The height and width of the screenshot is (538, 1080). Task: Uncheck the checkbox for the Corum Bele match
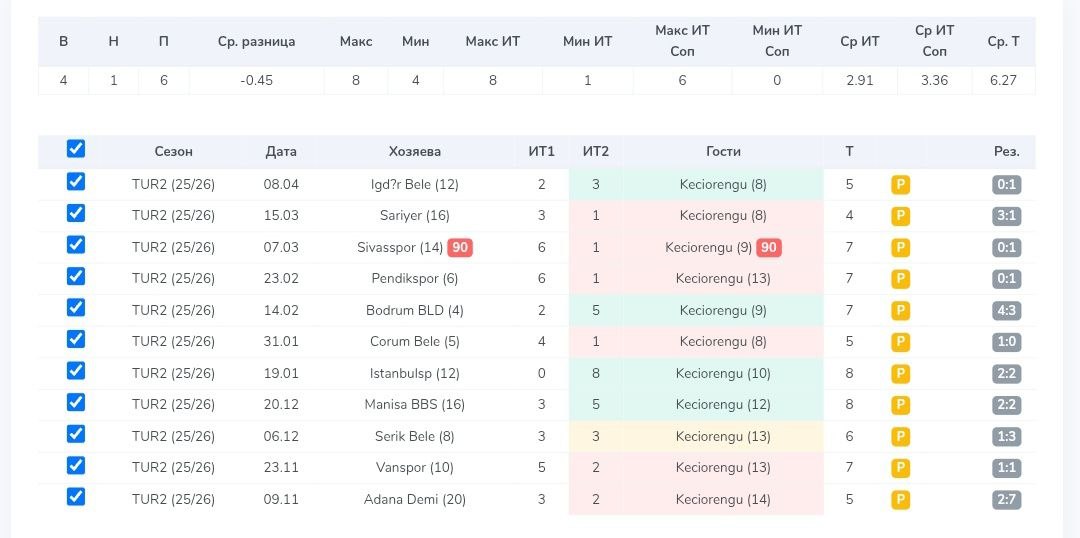pos(76,339)
